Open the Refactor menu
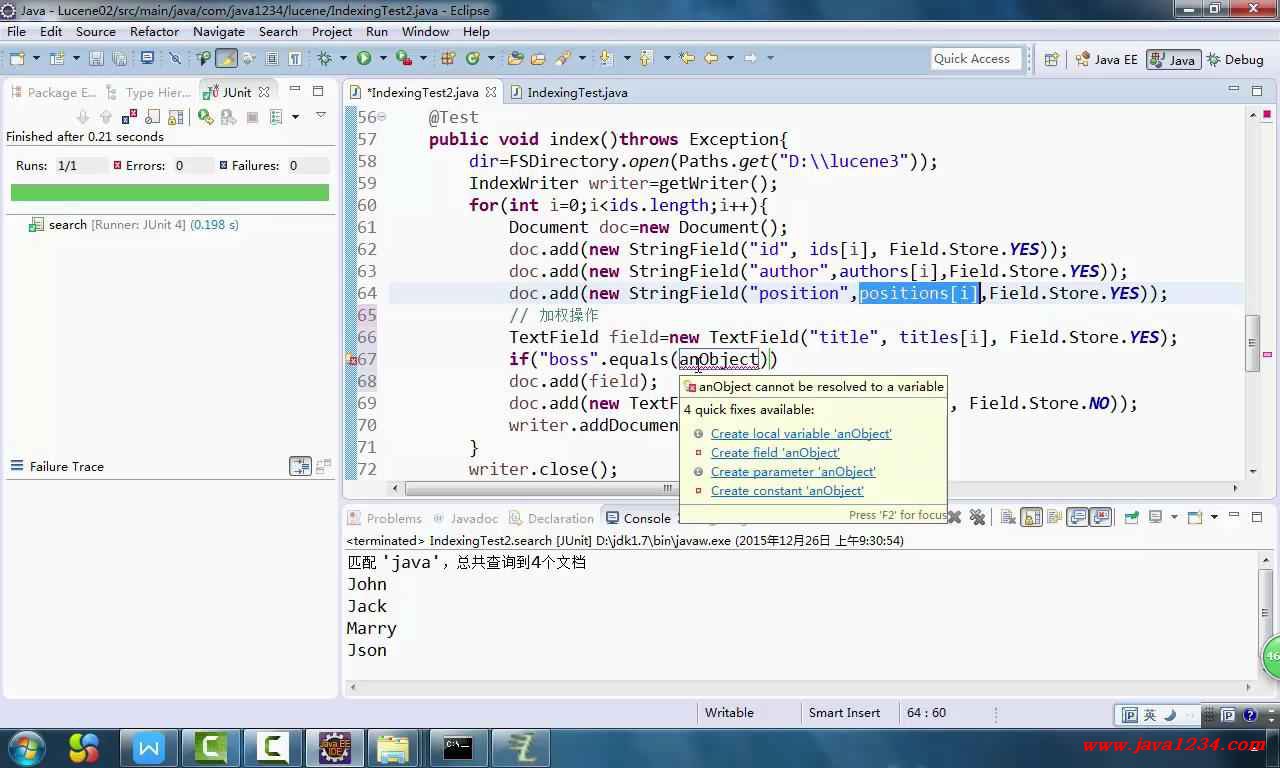The image size is (1280, 768). pos(154,31)
